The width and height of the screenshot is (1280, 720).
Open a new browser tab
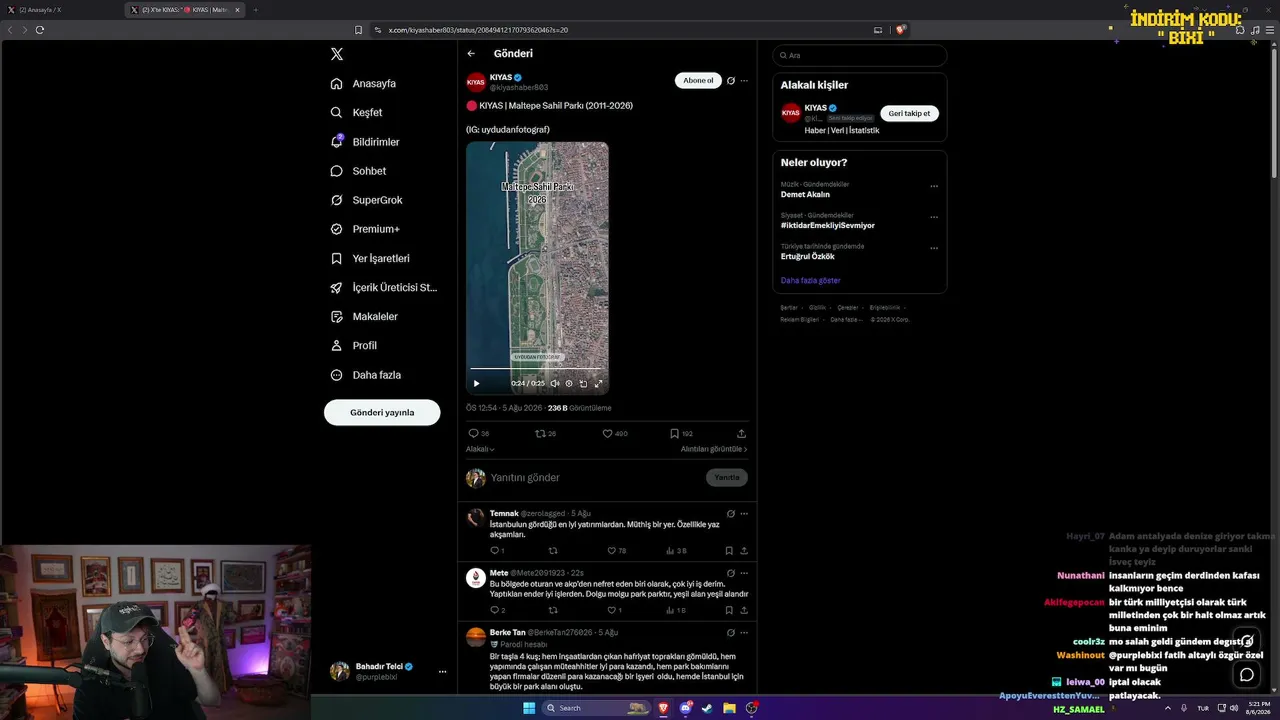(255, 10)
